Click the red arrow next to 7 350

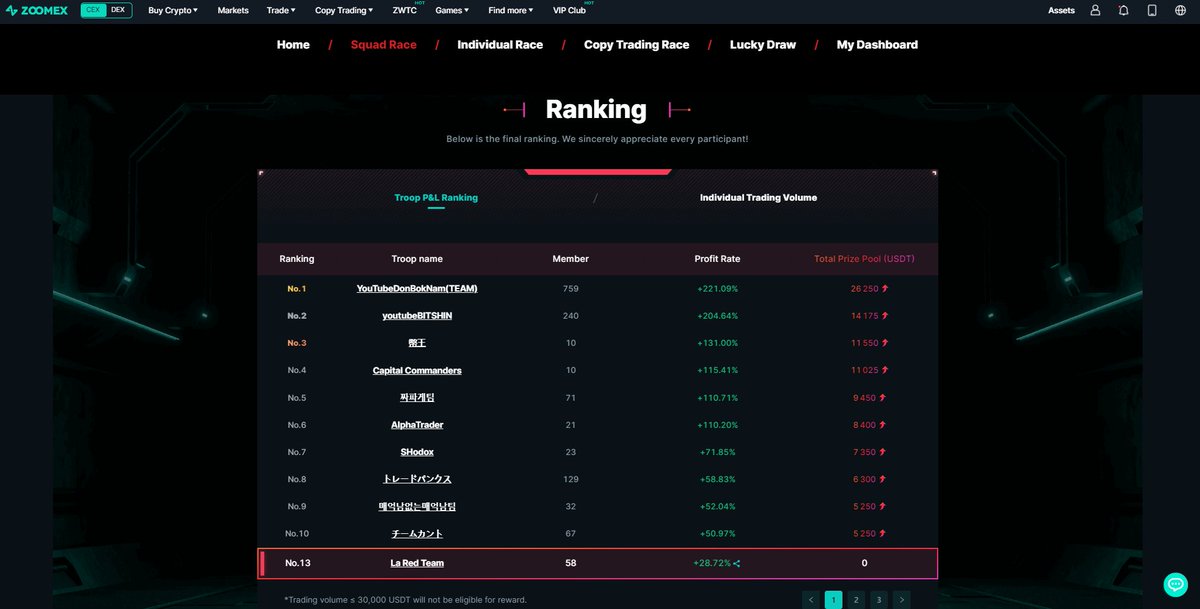point(885,452)
